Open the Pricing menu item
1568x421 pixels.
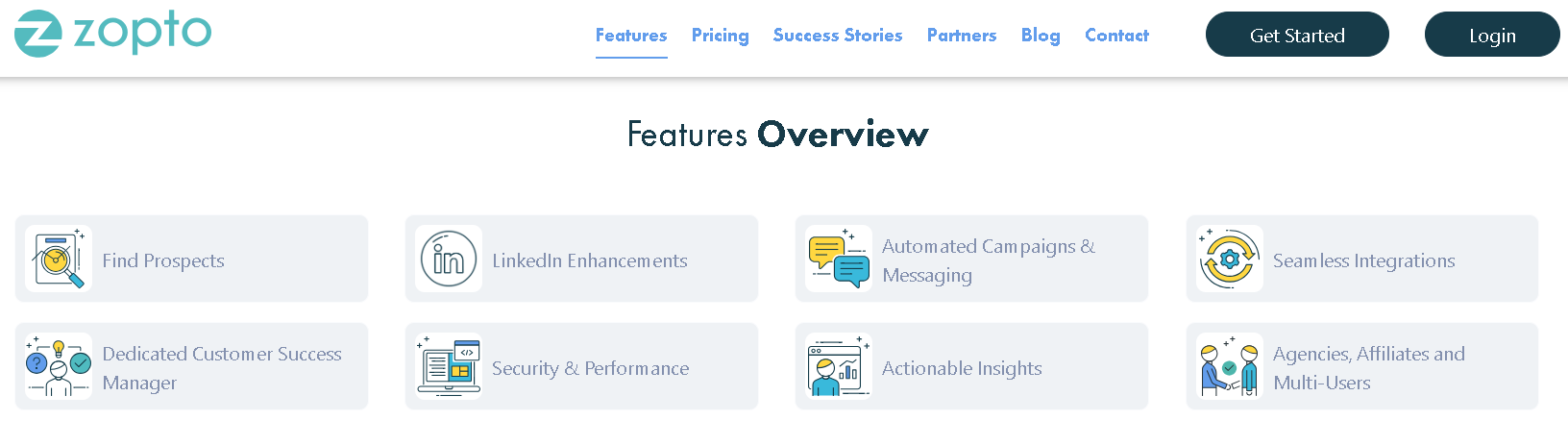721,36
